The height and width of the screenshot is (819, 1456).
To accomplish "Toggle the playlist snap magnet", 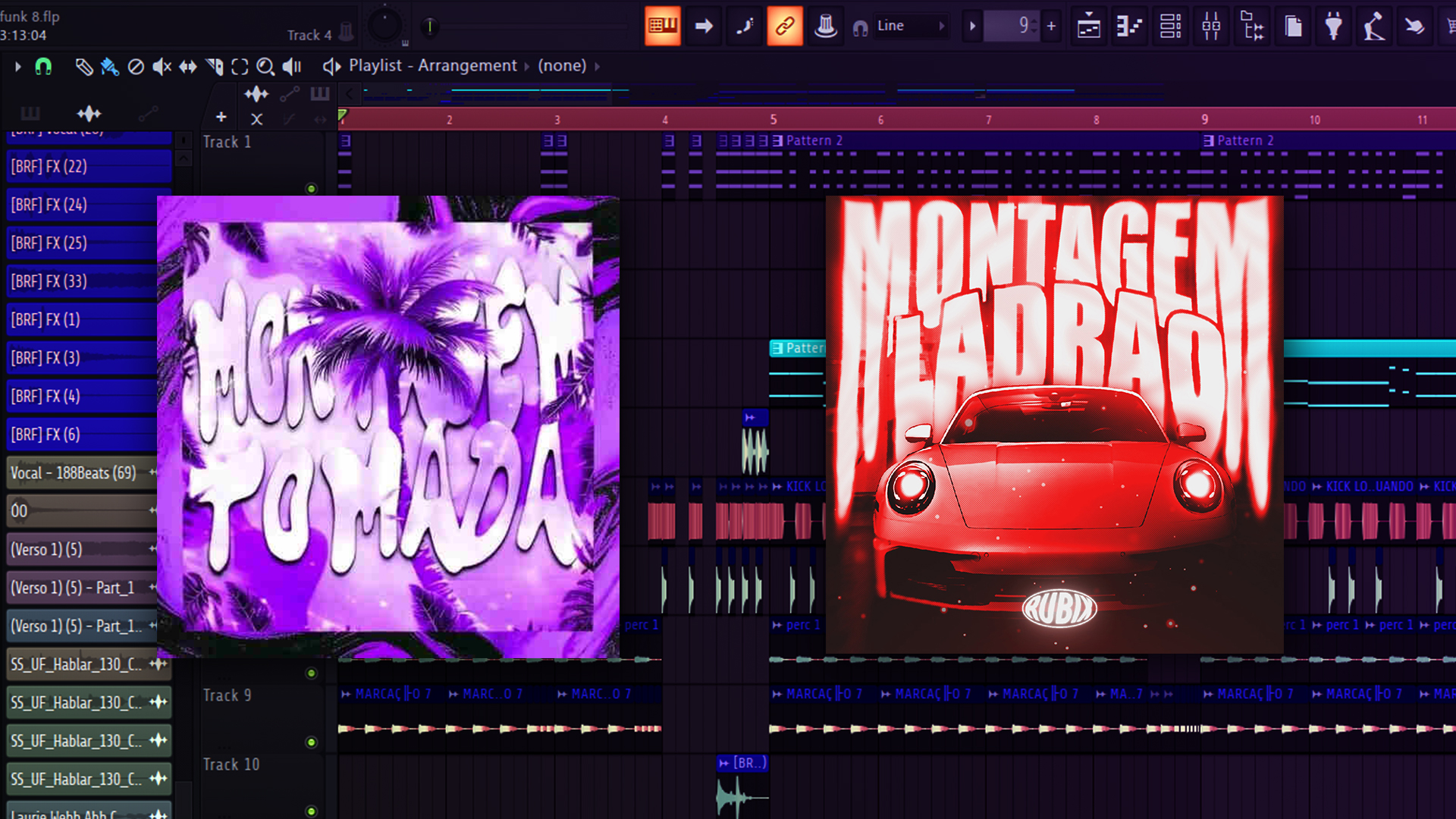I will [x=43, y=67].
